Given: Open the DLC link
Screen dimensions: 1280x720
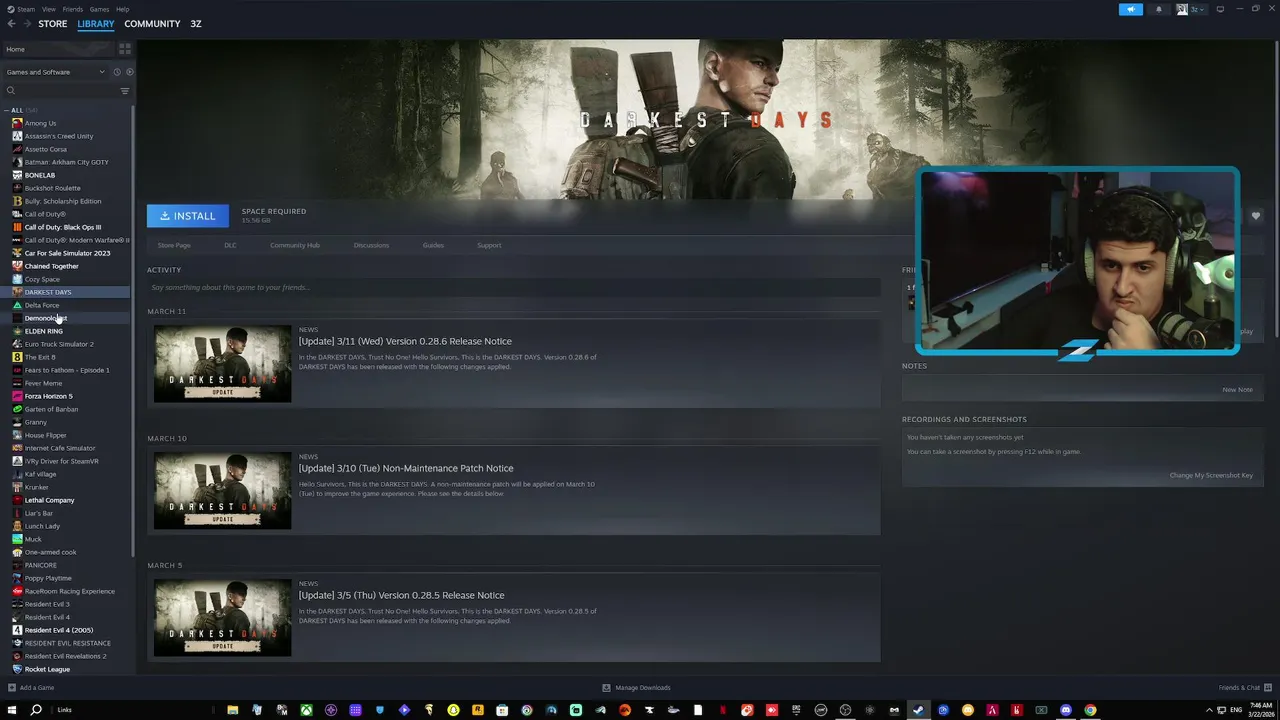Looking at the screenshot, I should (230, 245).
